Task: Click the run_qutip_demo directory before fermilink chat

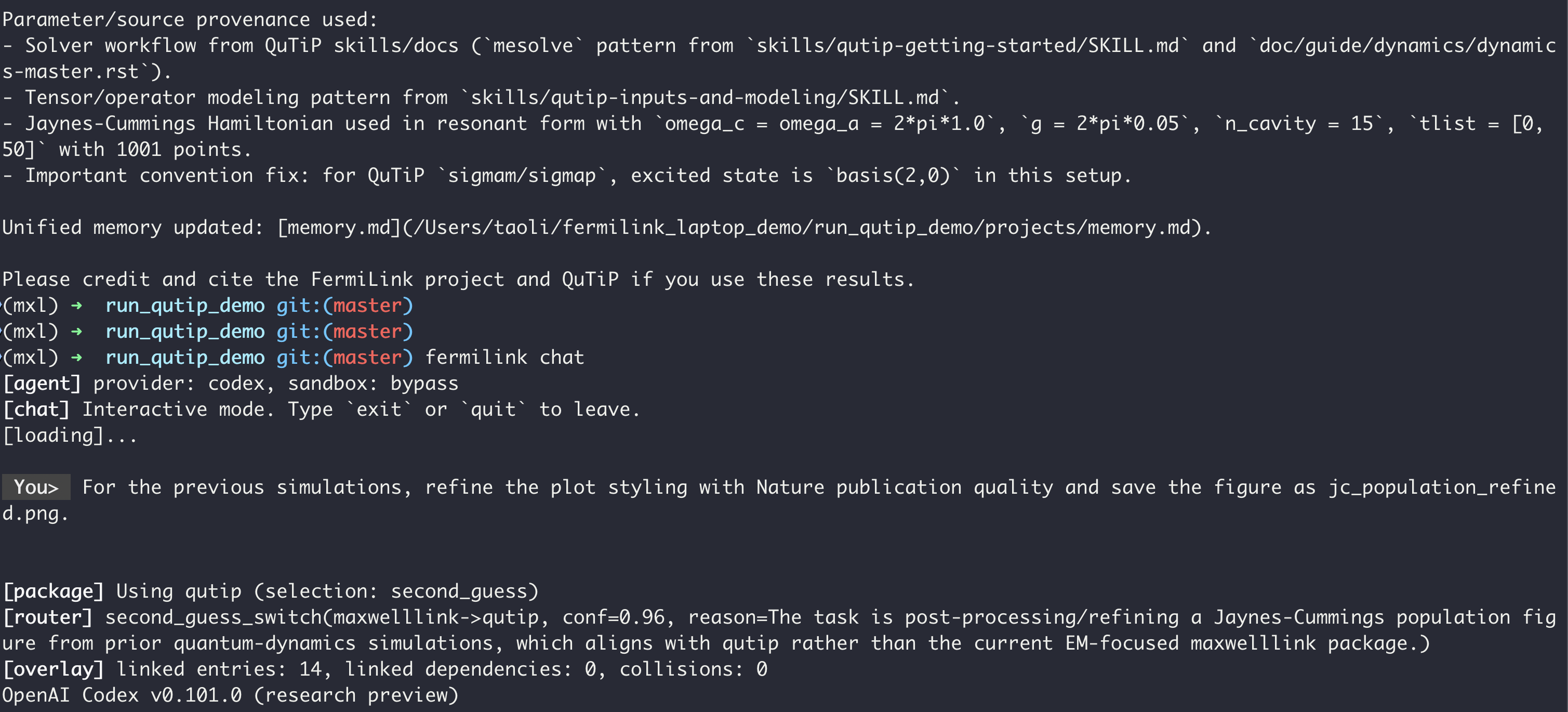Action: pos(185,358)
